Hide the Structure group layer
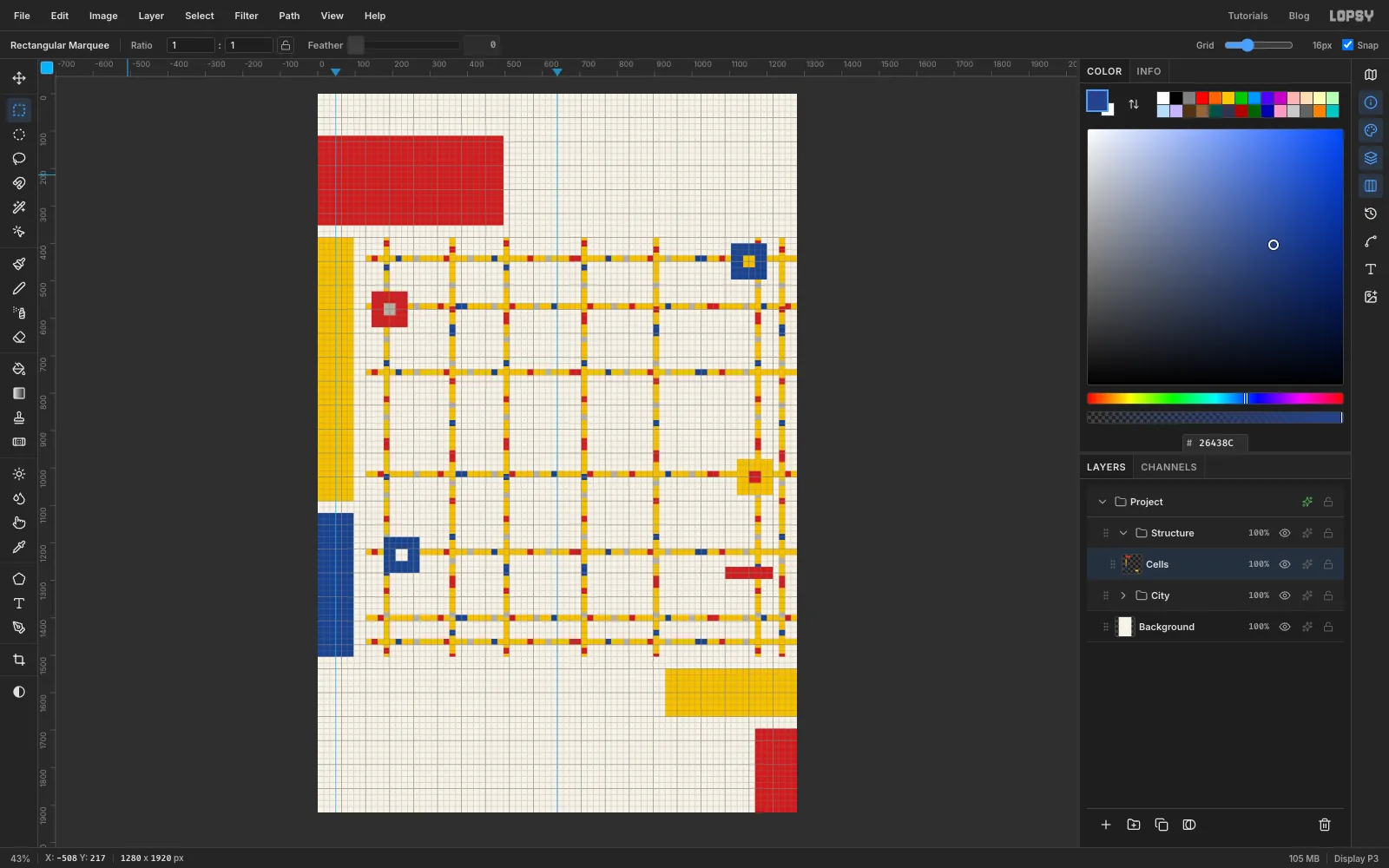 point(1285,533)
